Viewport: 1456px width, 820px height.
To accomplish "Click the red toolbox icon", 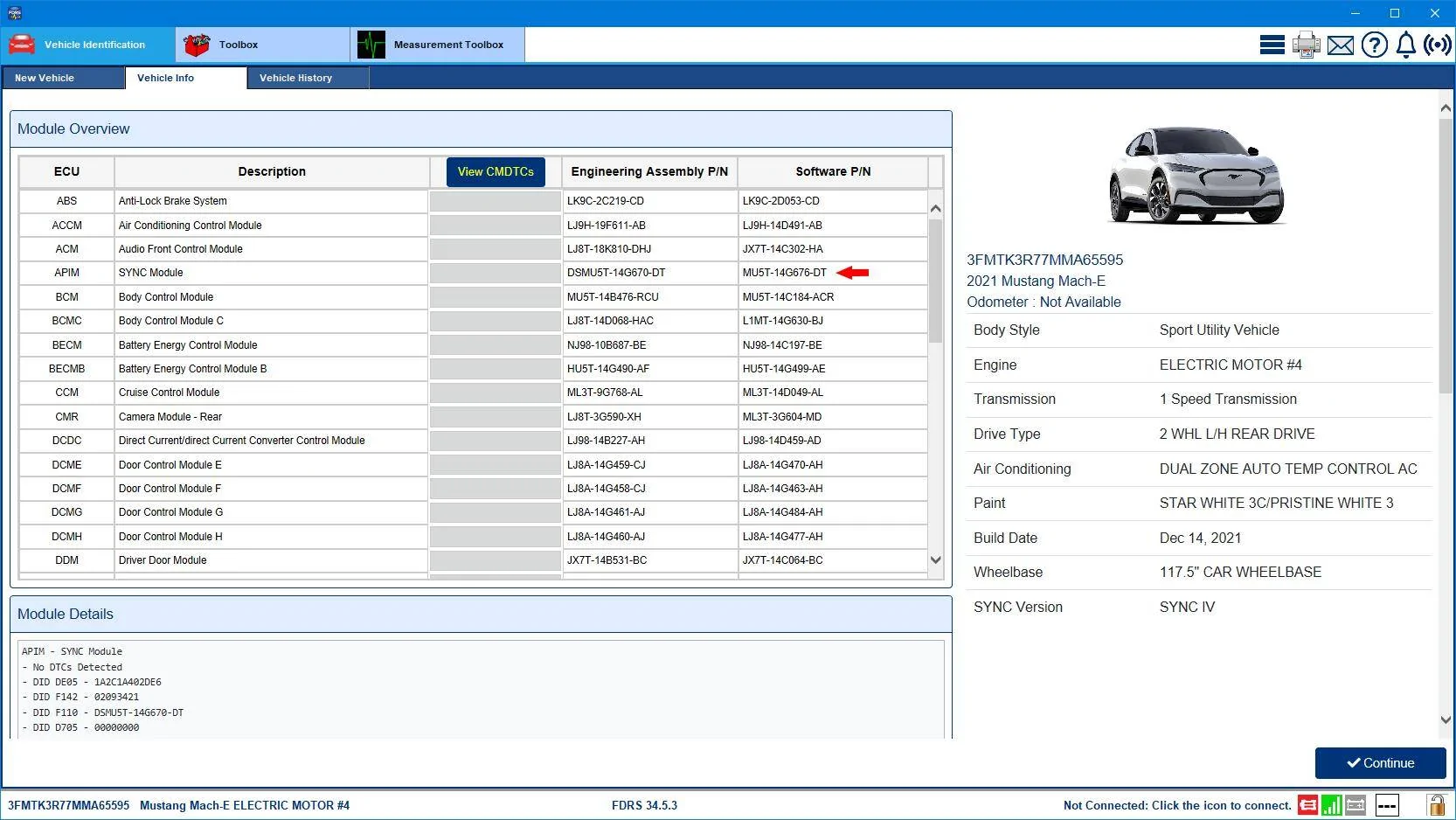I will point(197,45).
